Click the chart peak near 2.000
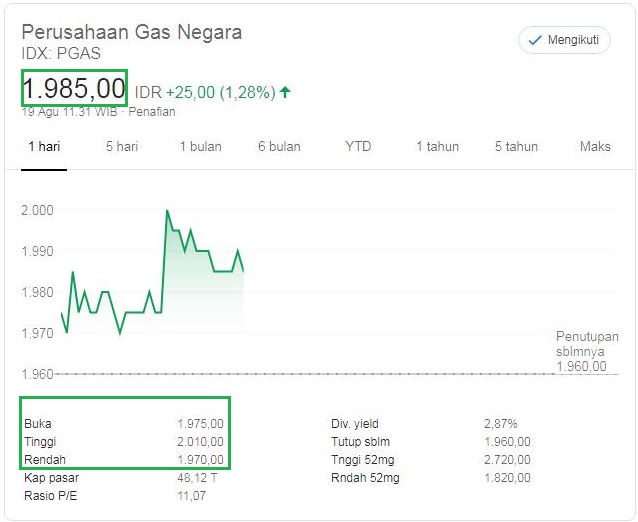Image resolution: width=638 pixels, height=522 pixels. click(x=167, y=212)
